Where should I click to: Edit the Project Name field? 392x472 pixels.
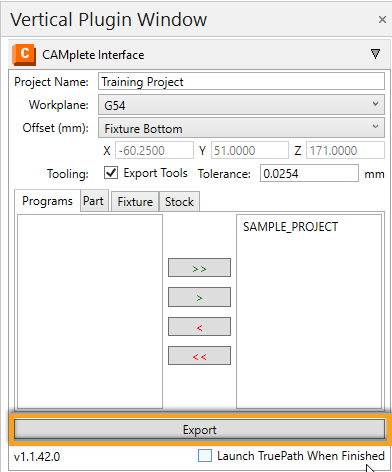pyautogui.click(x=241, y=82)
